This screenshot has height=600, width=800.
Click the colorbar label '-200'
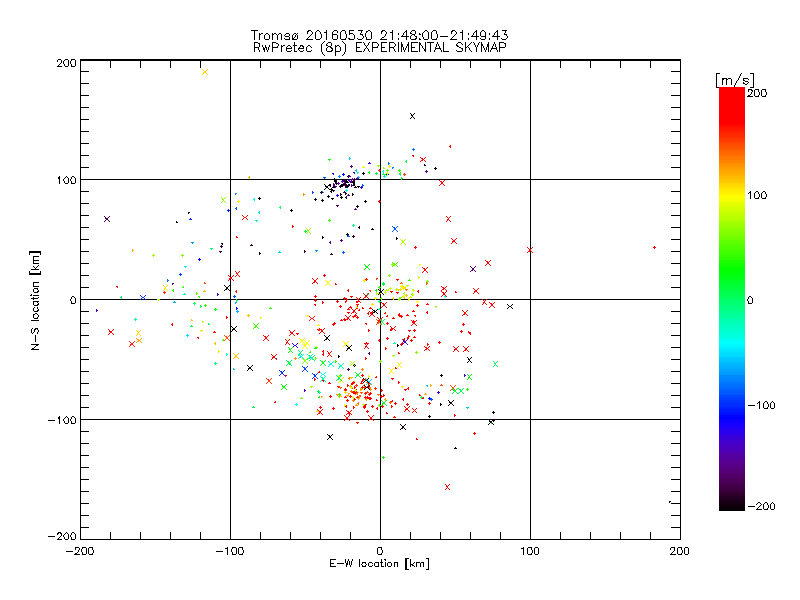761,506
